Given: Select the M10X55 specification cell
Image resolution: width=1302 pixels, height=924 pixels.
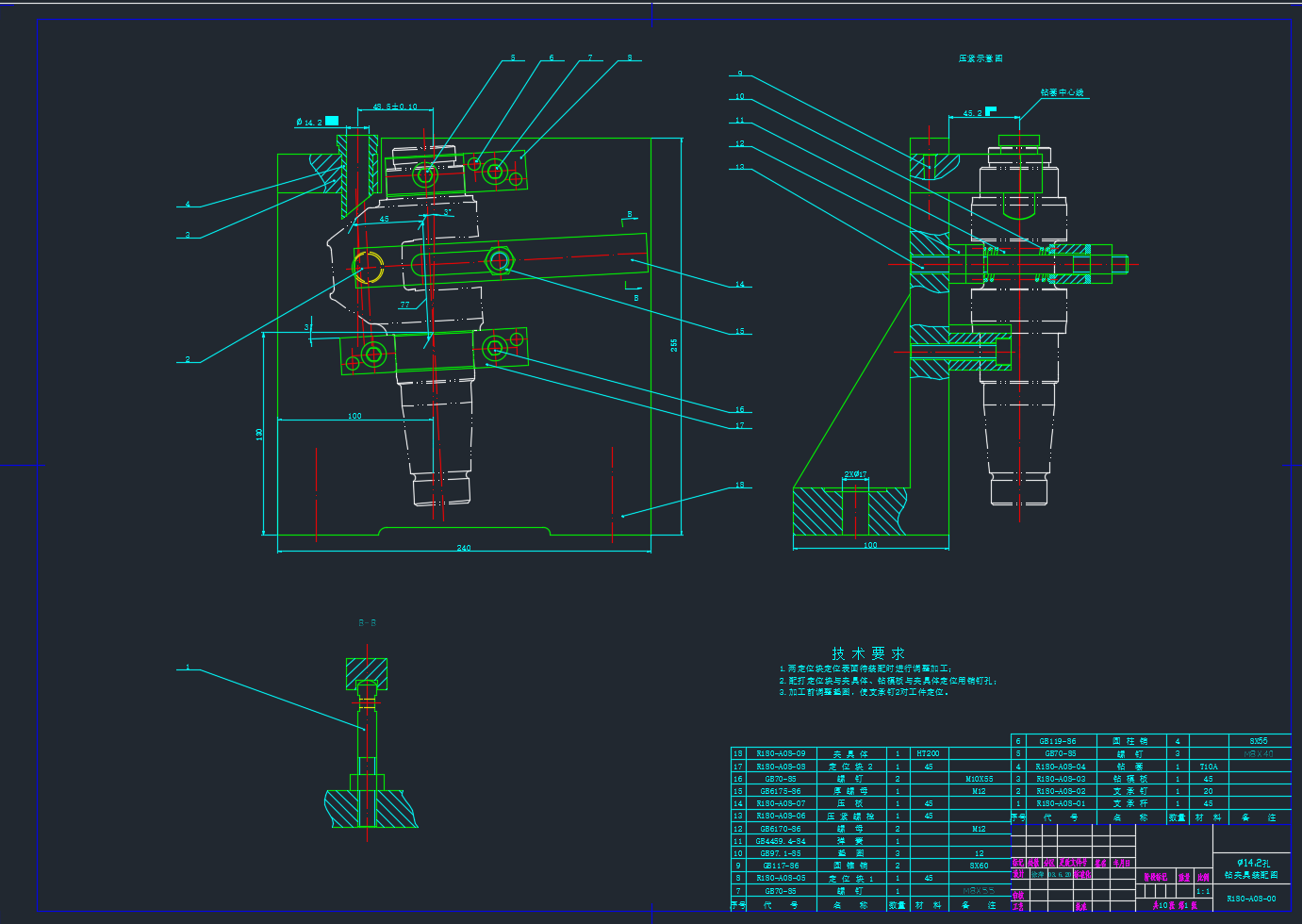Looking at the screenshot, I should click(x=979, y=779).
